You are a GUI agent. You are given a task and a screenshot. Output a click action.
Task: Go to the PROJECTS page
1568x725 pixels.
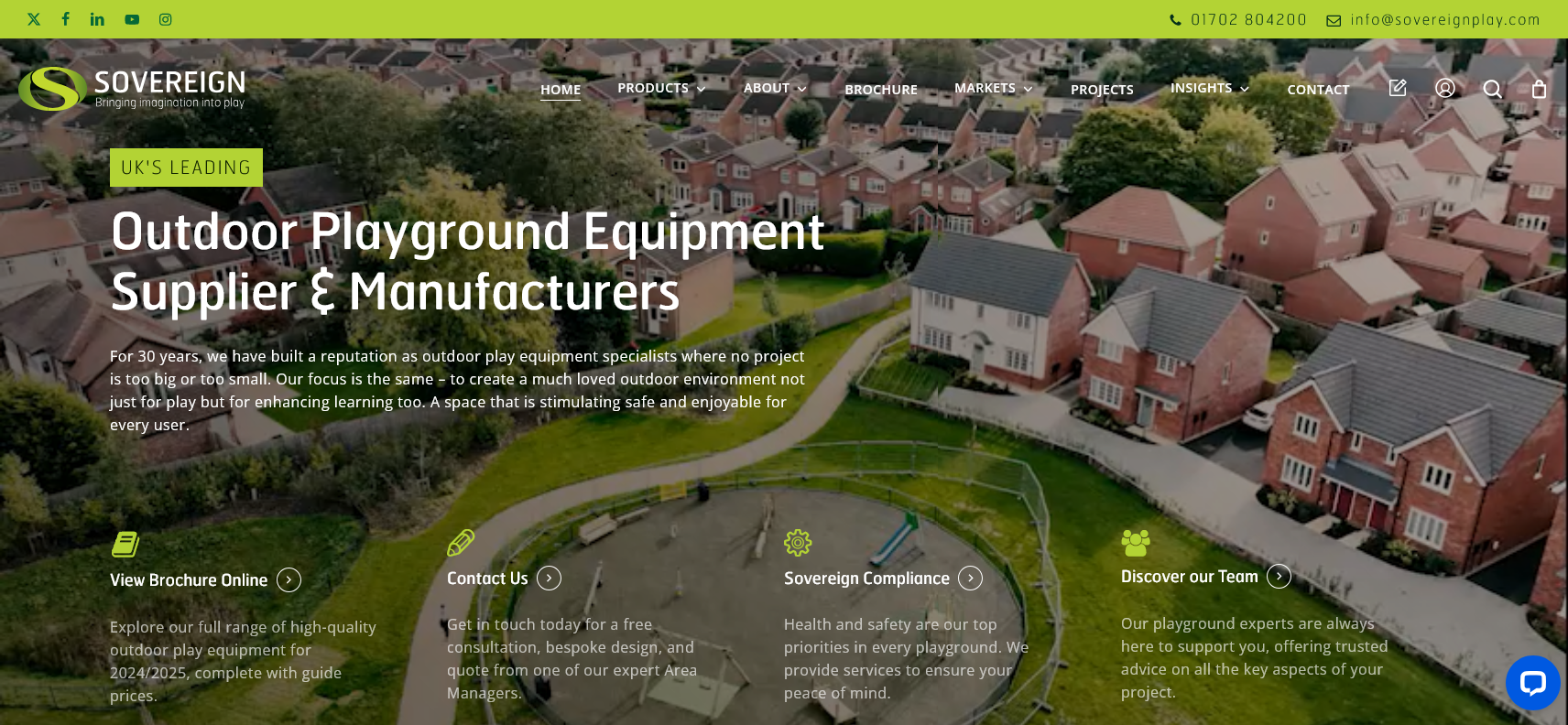point(1102,90)
